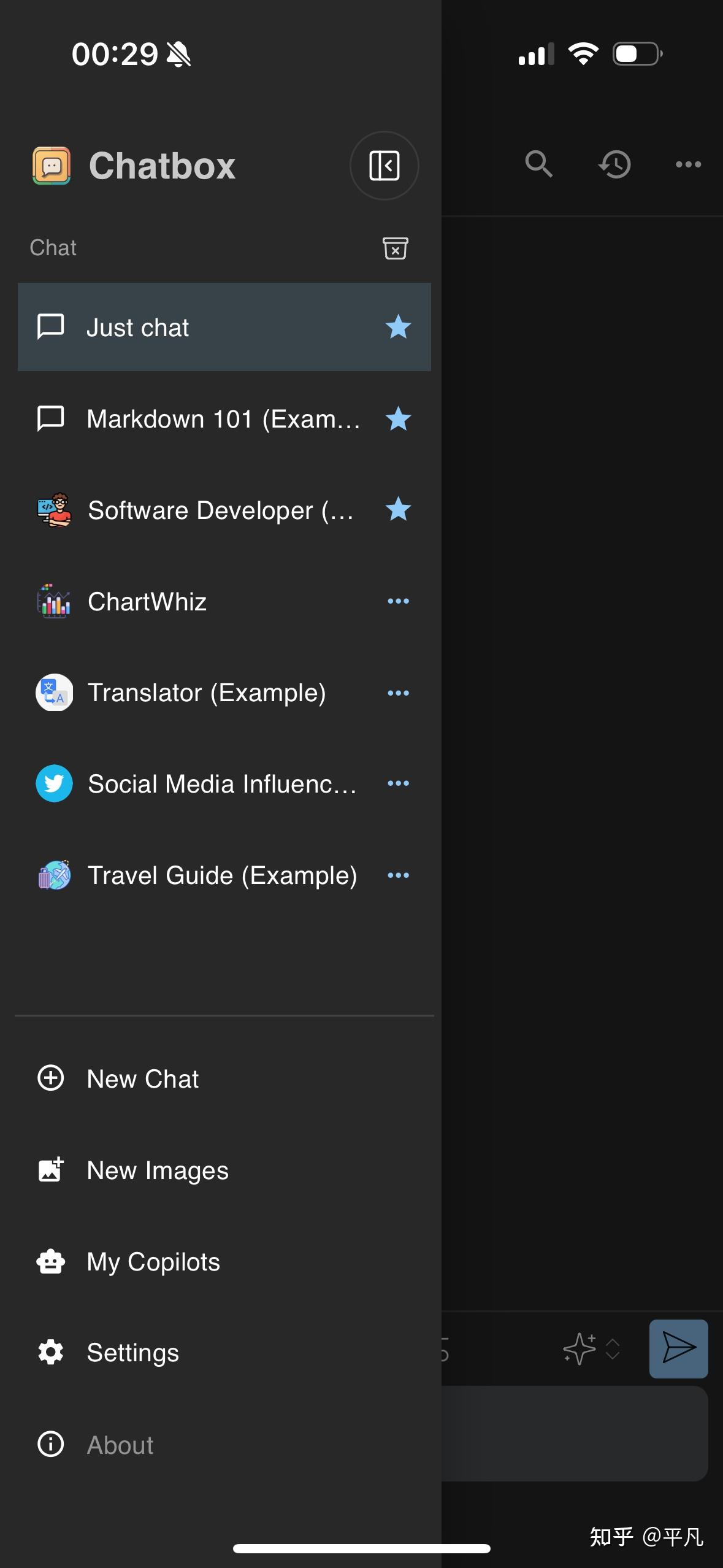This screenshot has width=723, height=1568.
Task: Toggle star on Markdown 101 chat
Action: pyautogui.click(x=398, y=419)
